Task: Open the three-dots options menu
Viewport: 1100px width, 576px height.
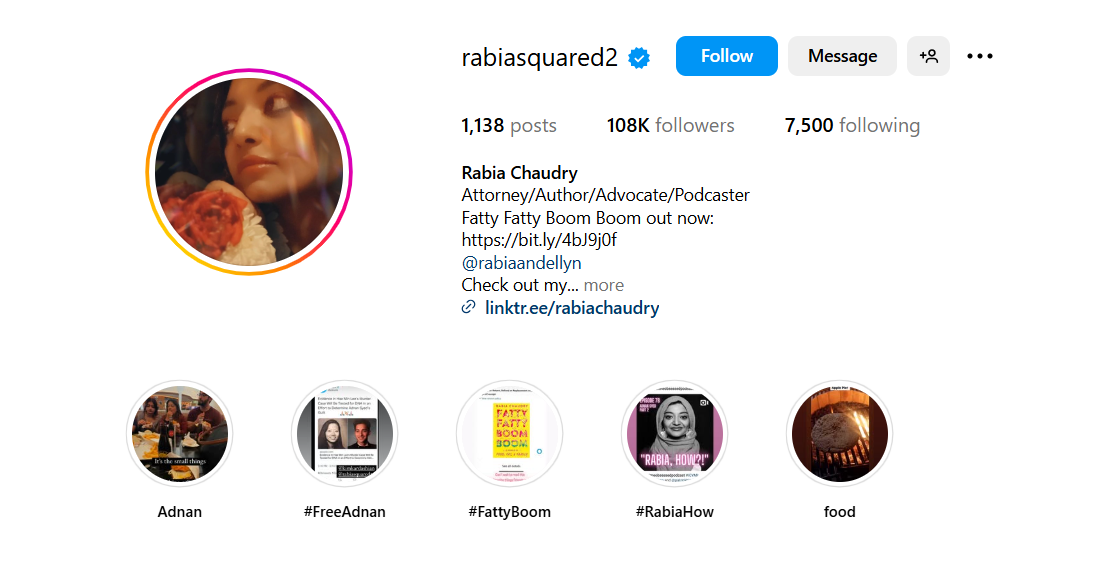Action: 979,56
